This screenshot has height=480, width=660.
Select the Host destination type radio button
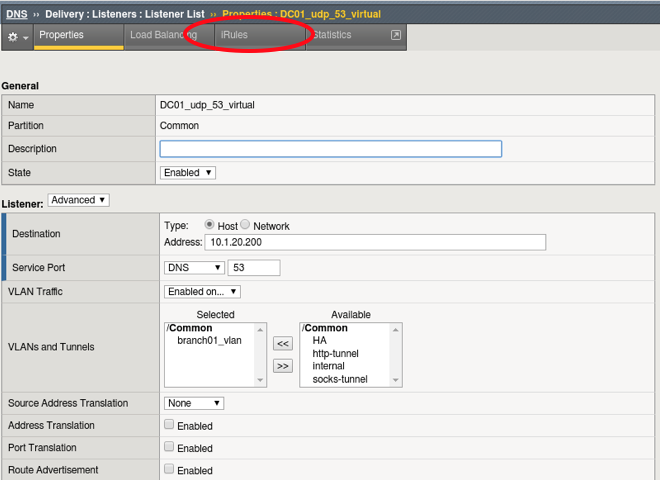click(209, 224)
